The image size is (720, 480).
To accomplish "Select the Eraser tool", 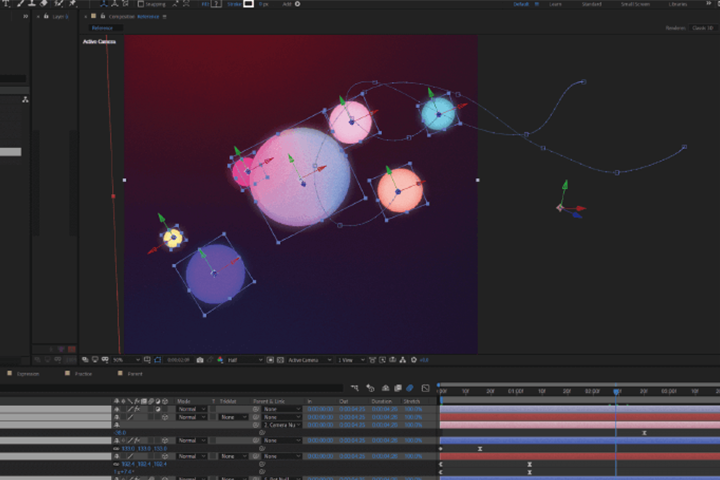I will (44, 3).
